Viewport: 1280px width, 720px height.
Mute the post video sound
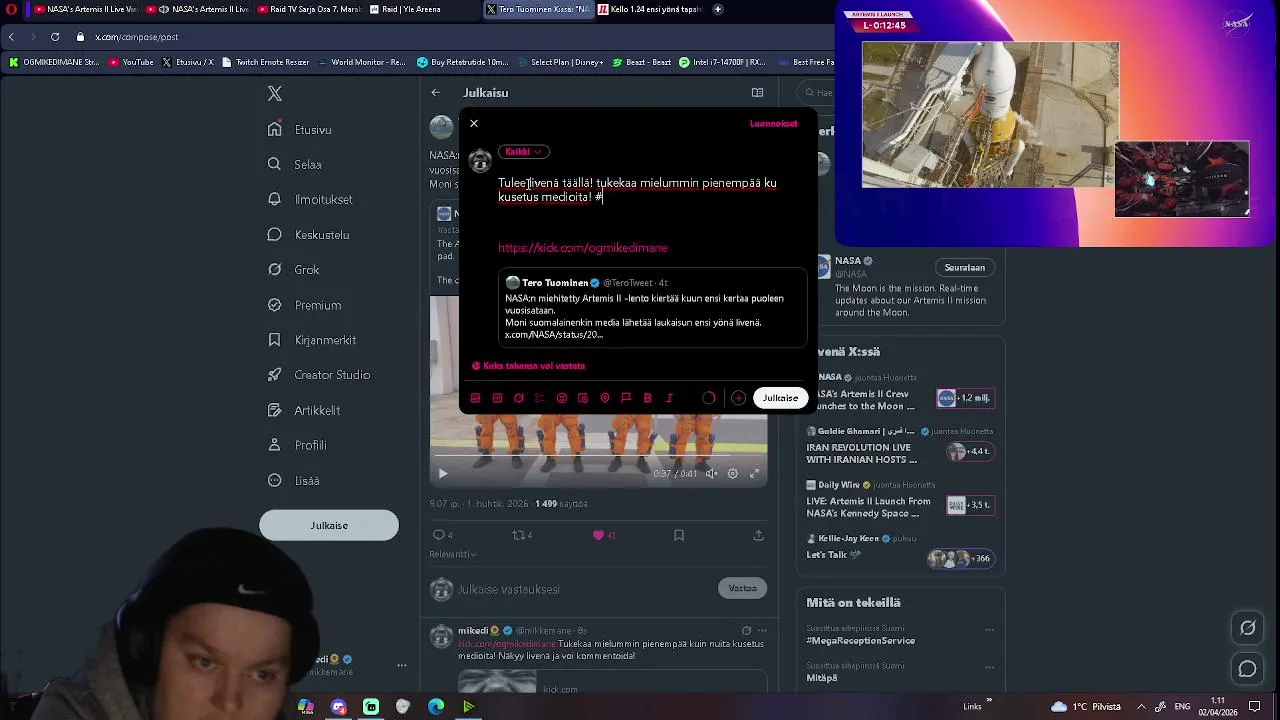point(711,474)
